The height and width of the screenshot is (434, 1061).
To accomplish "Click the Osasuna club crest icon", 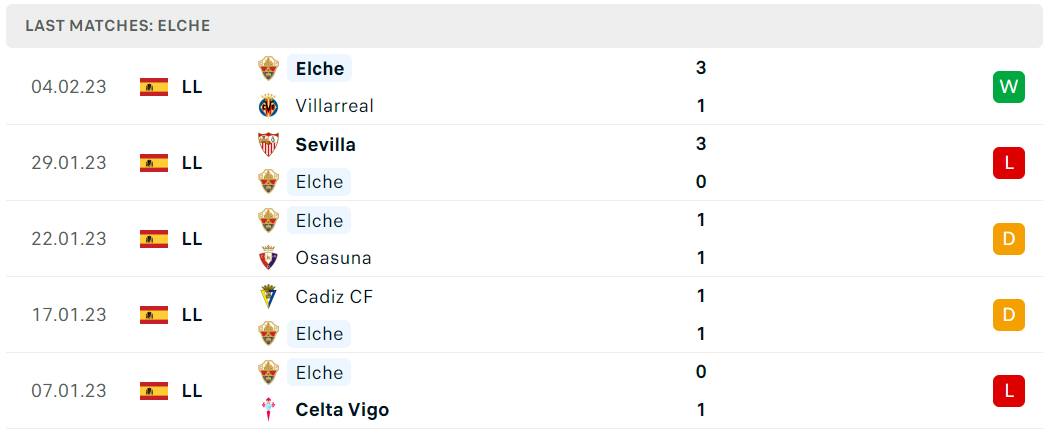I will 269,258.
